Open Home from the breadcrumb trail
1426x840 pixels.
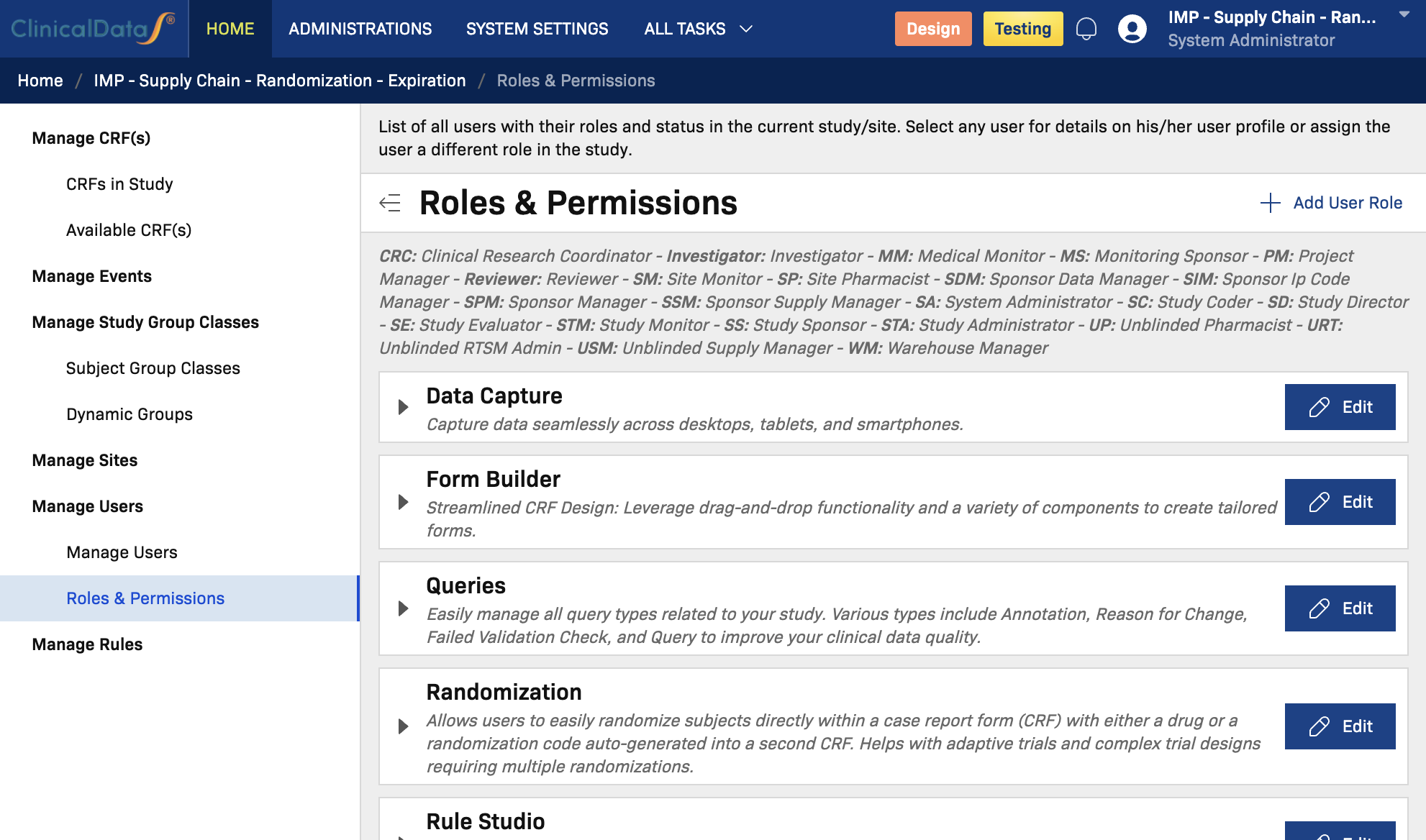pos(40,80)
